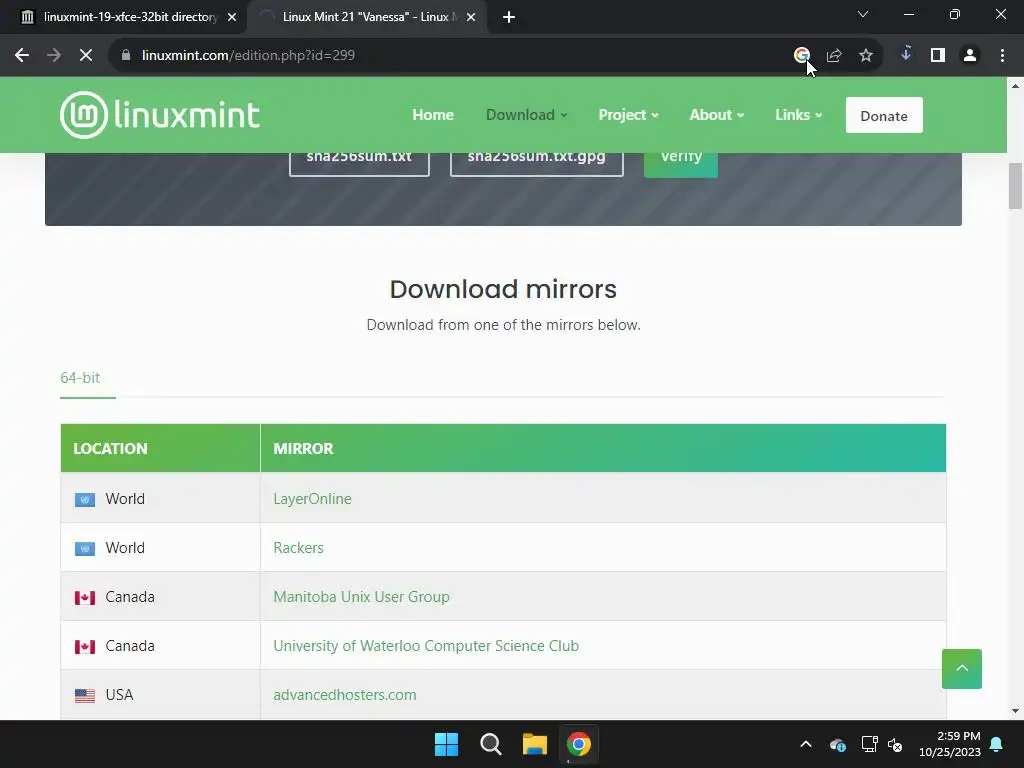
Task: Bookmark this page with the star
Action: [866, 56]
